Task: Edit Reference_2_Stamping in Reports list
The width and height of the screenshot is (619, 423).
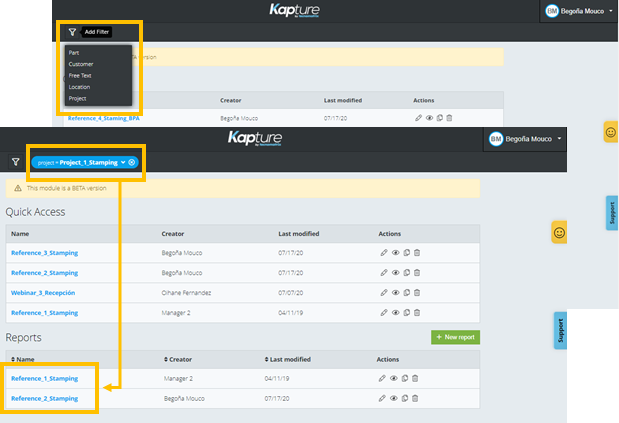Action: pos(382,399)
